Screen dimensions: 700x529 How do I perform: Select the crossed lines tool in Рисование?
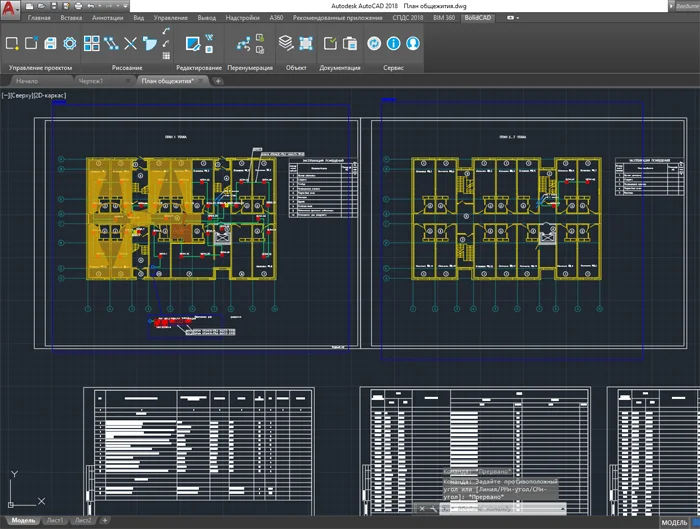pos(129,43)
